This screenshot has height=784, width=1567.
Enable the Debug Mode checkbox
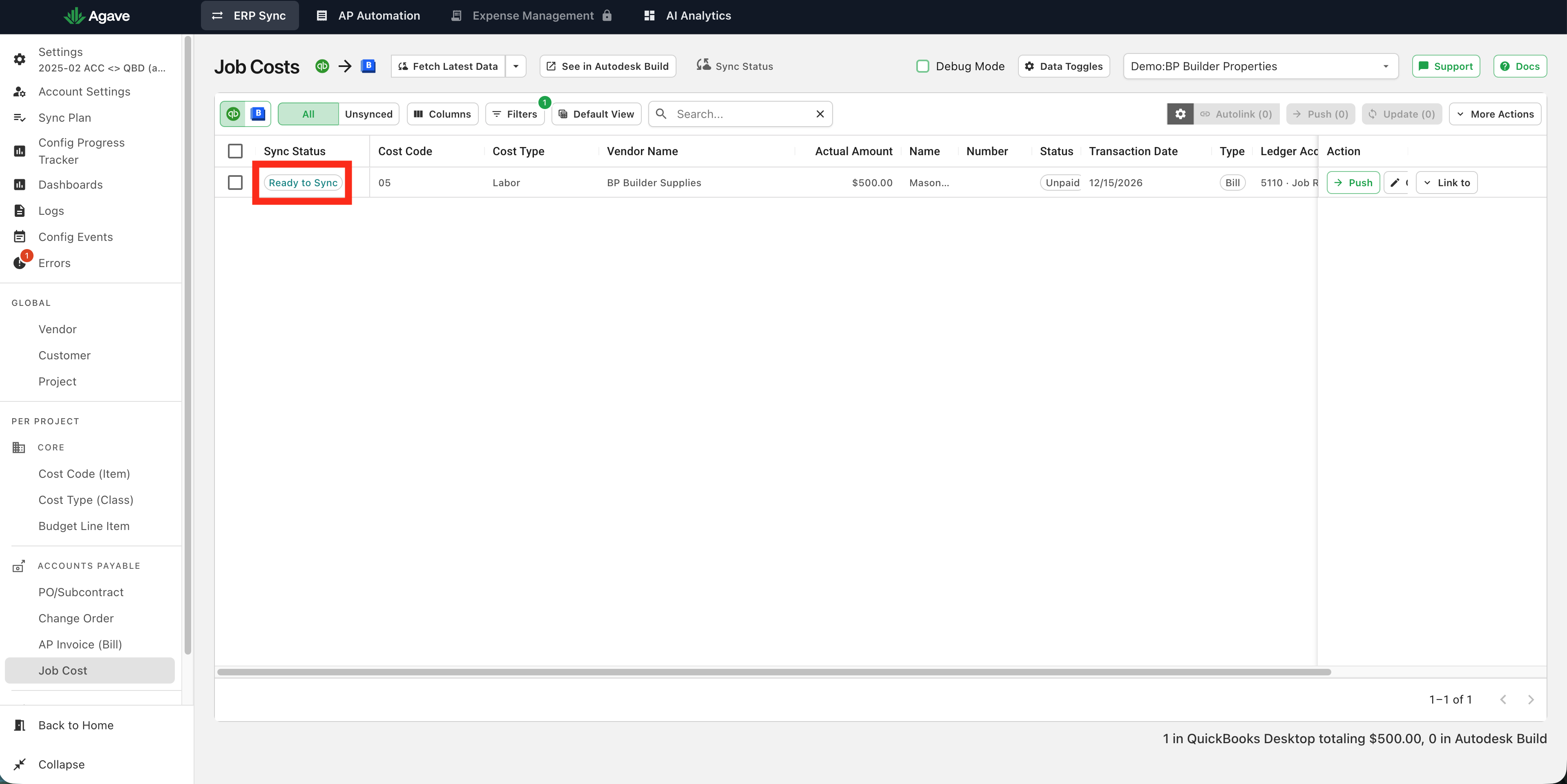922,66
